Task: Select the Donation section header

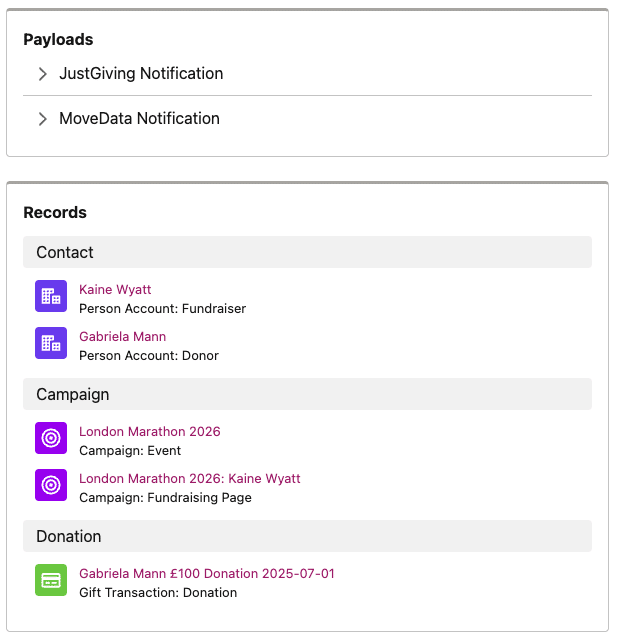Action: pyautogui.click(x=307, y=537)
